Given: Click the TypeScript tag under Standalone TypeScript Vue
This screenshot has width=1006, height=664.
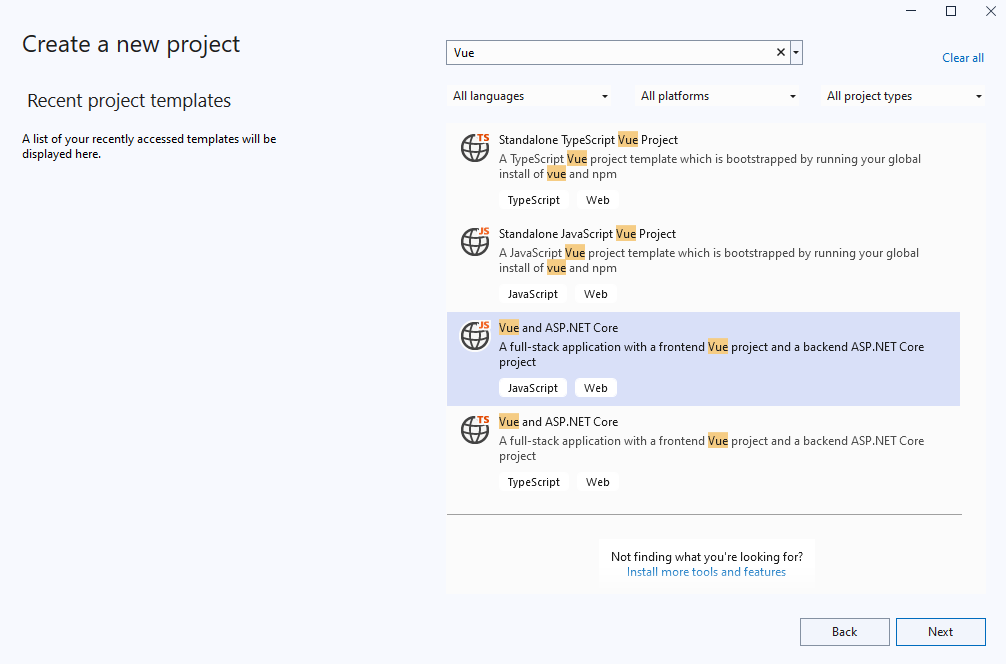Looking at the screenshot, I should [533, 200].
